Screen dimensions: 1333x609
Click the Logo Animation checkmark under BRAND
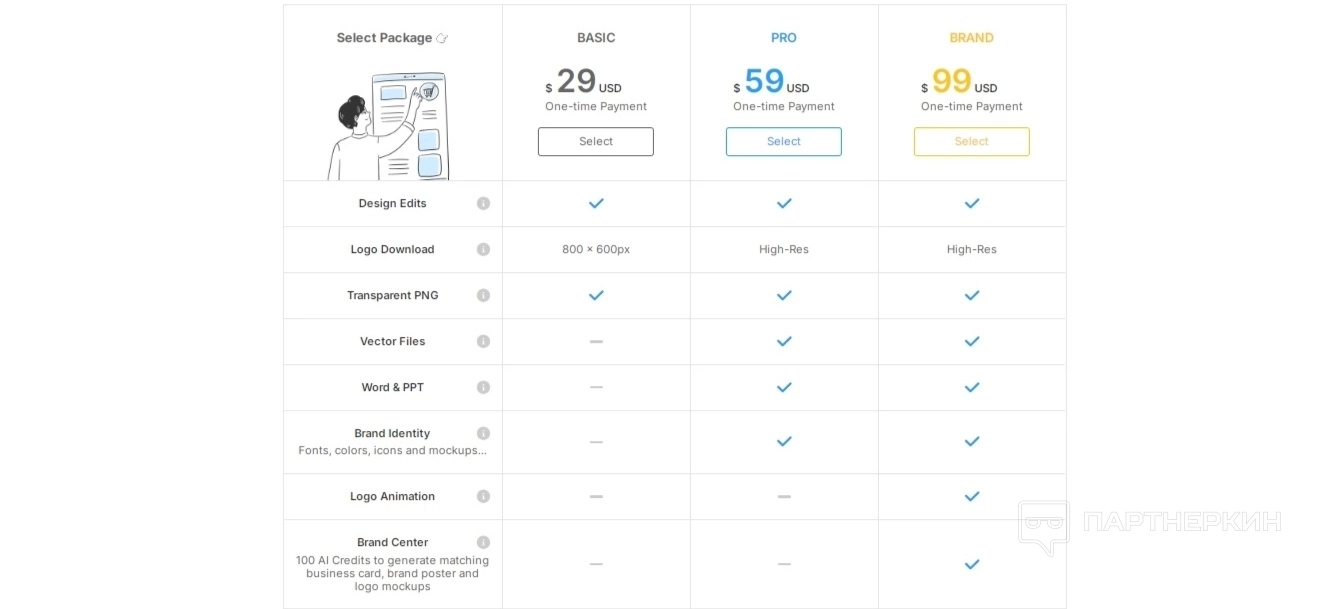(x=971, y=496)
